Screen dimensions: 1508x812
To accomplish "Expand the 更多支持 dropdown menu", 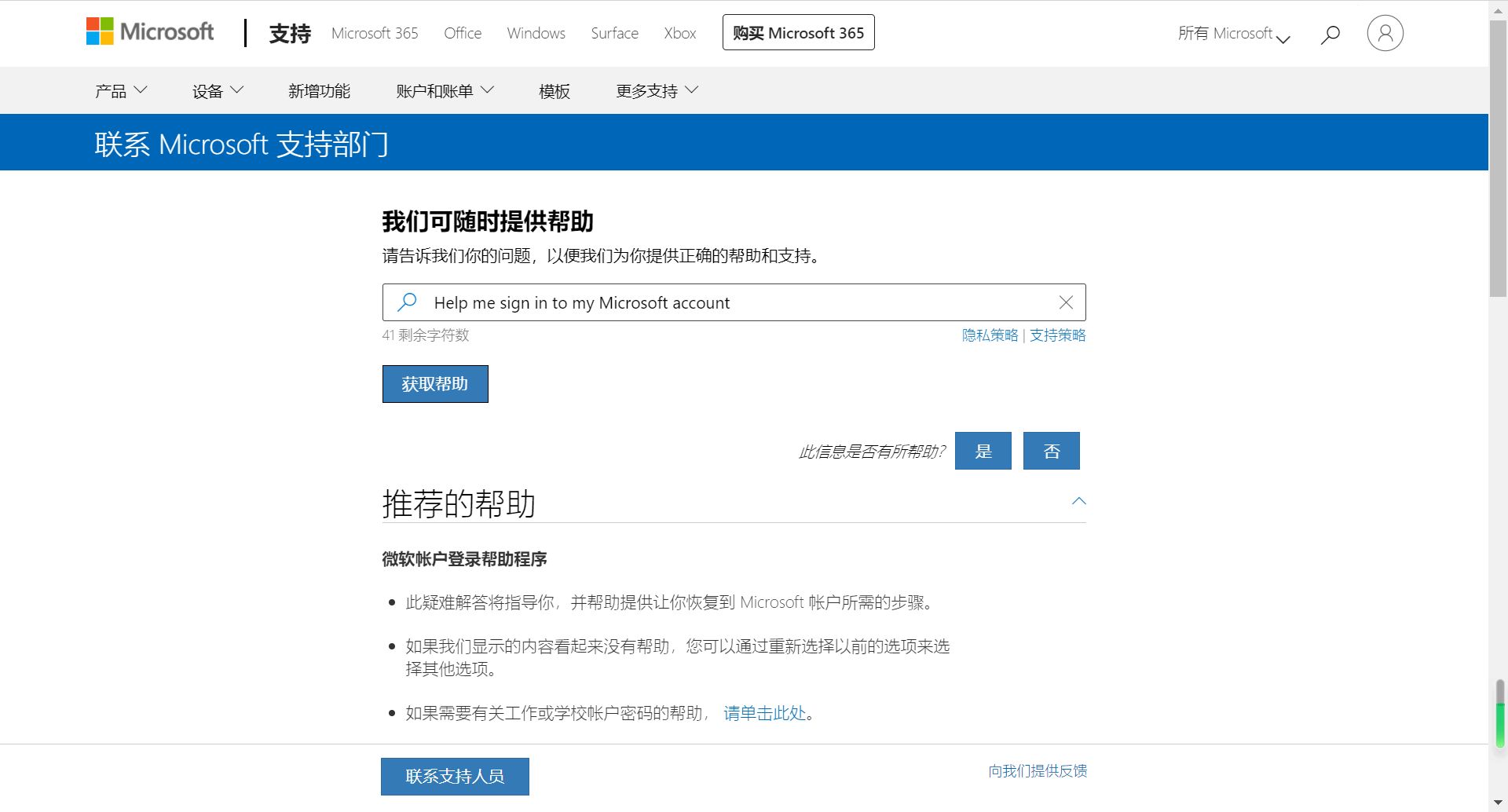I will [657, 91].
